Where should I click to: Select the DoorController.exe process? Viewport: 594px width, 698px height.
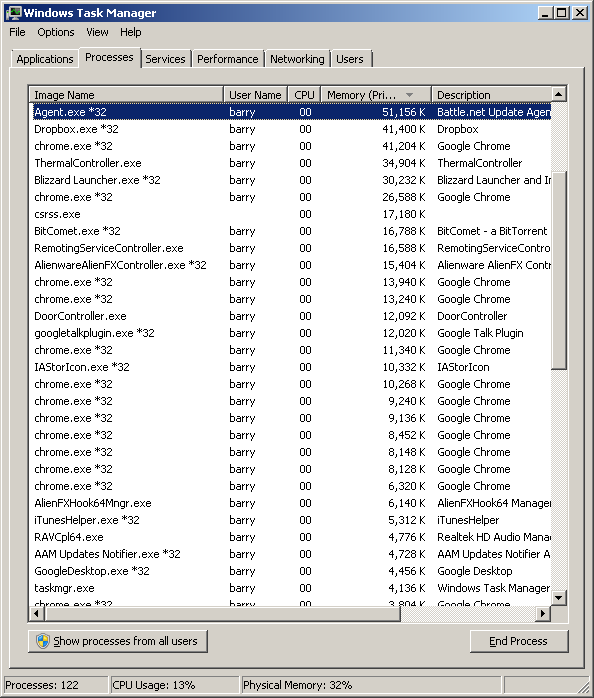[291, 316]
